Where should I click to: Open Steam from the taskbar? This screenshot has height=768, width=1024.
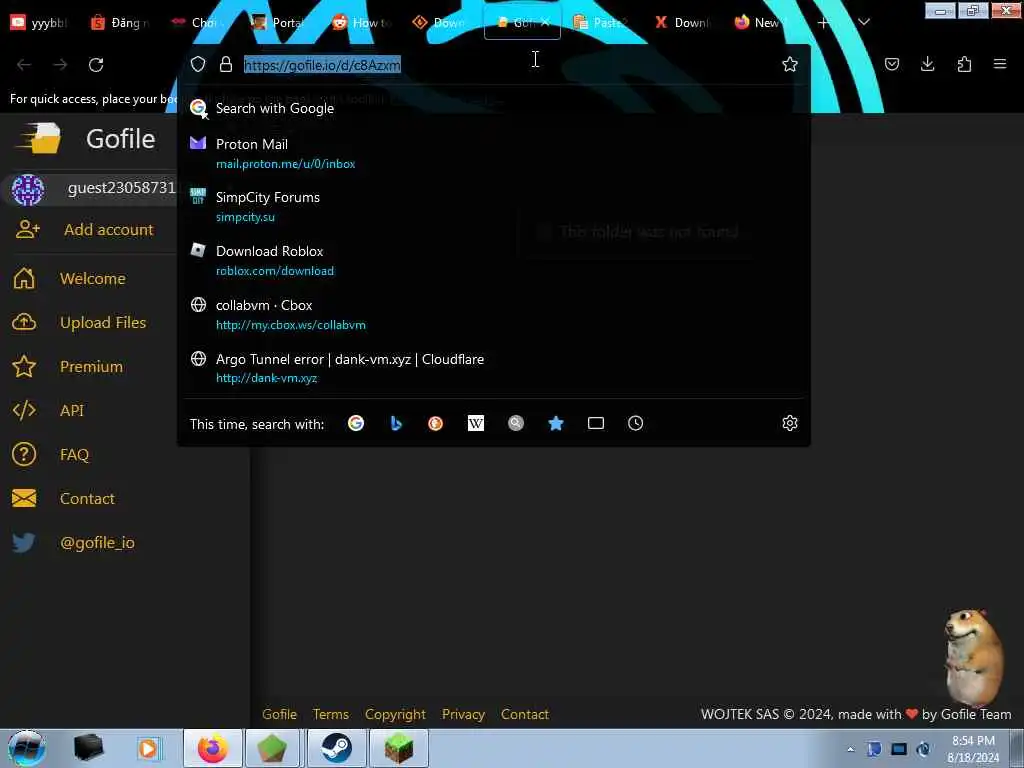pos(336,748)
